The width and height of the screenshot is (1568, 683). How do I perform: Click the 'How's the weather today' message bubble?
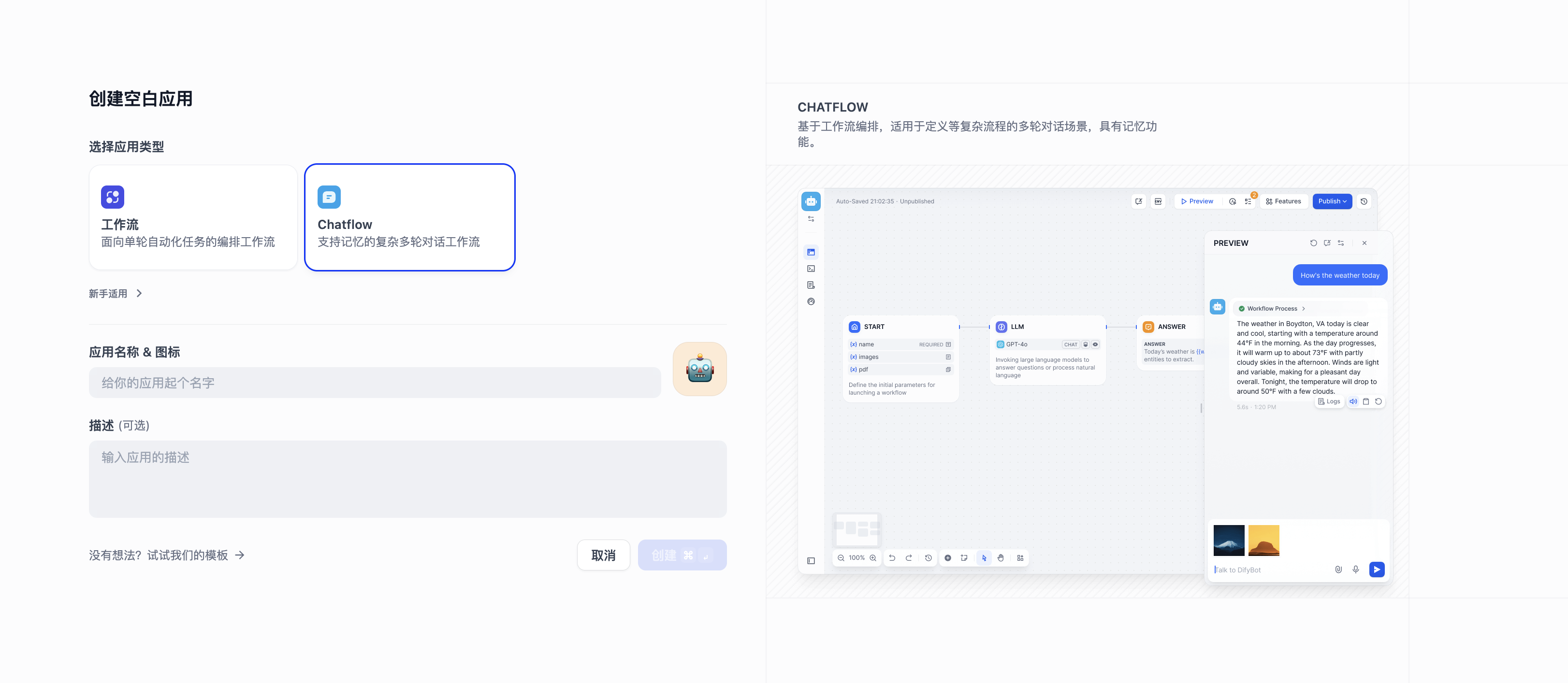[1340, 275]
